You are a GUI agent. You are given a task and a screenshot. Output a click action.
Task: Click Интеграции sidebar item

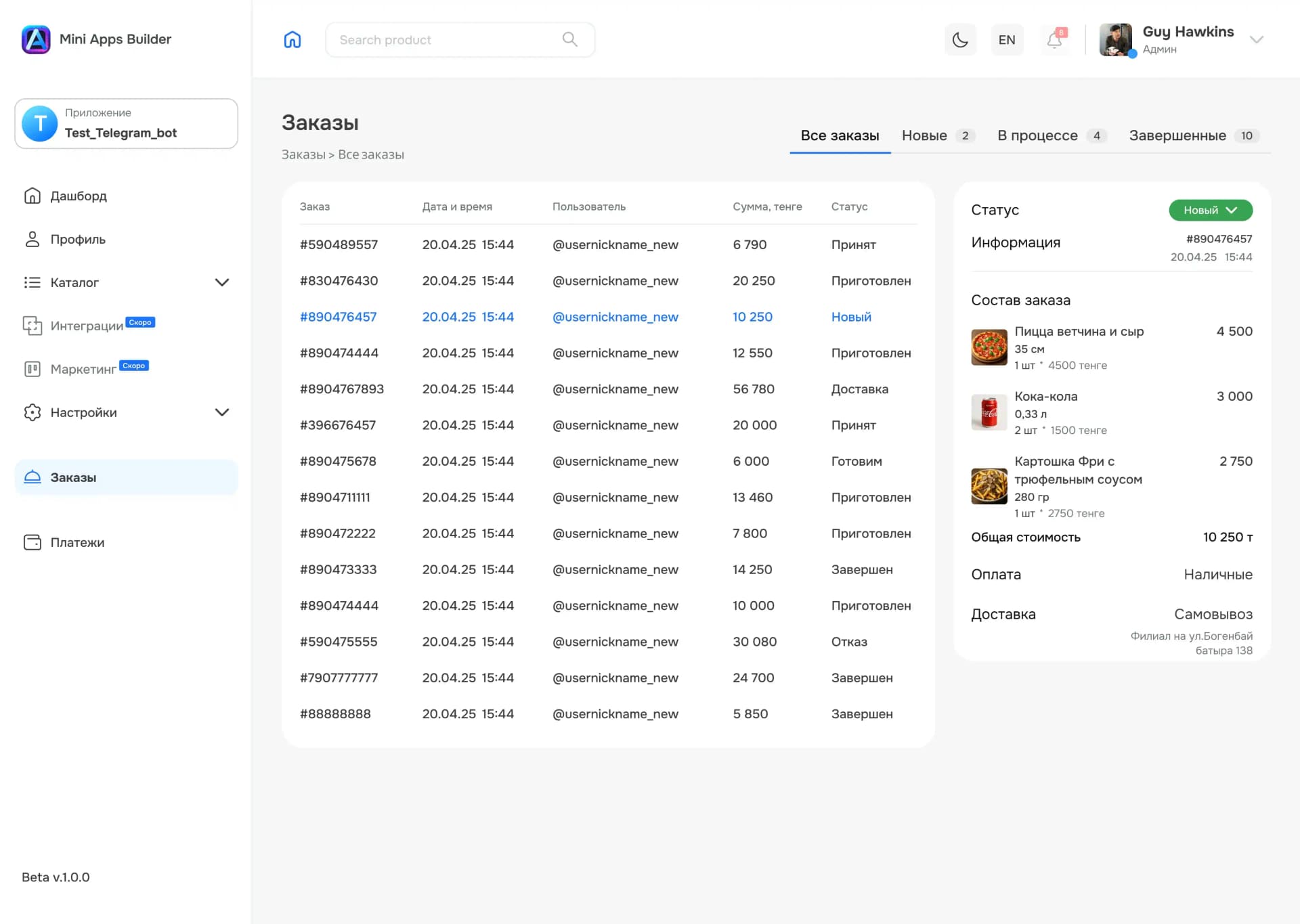pyautogui.click(x=86, y=326)
